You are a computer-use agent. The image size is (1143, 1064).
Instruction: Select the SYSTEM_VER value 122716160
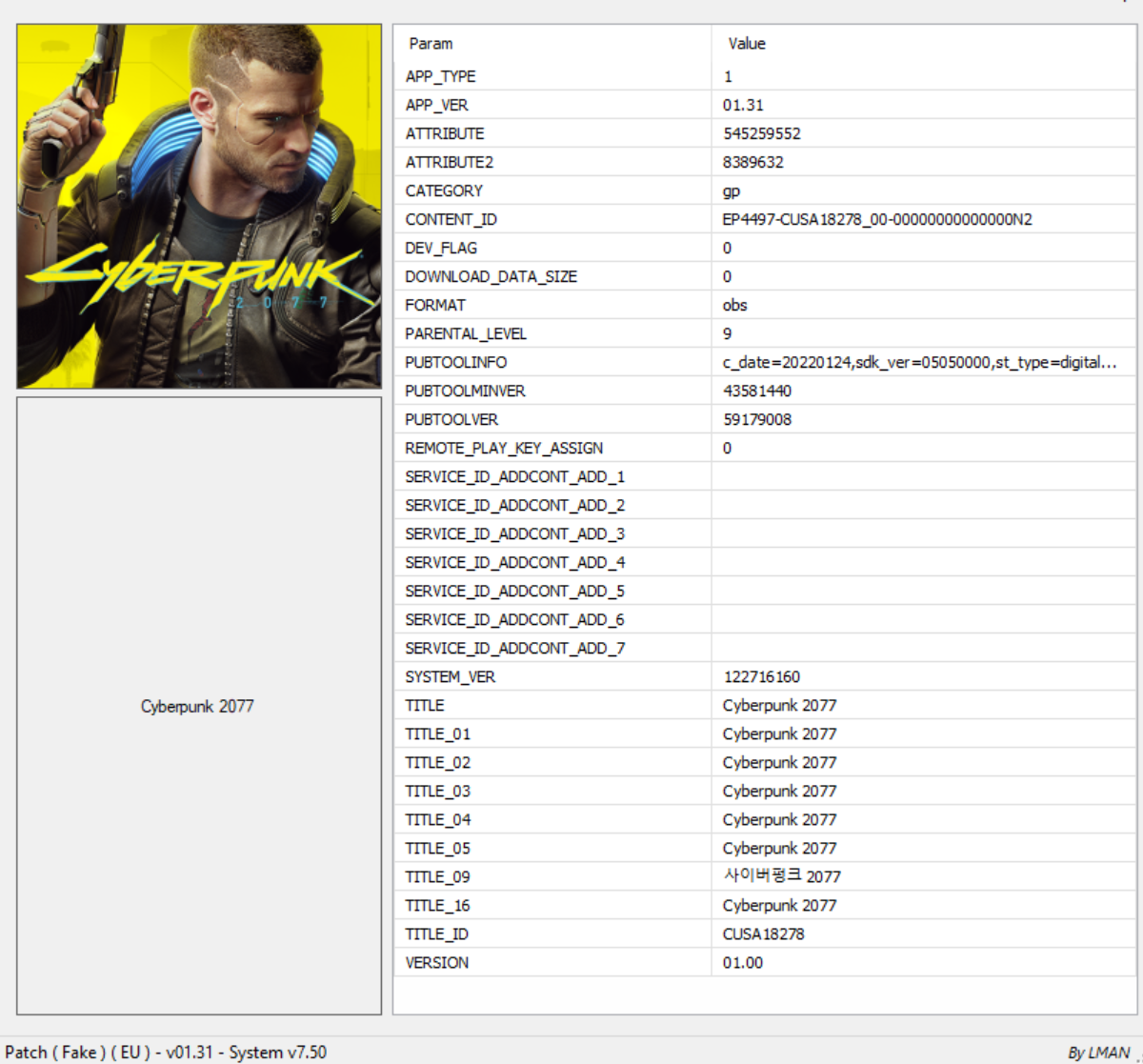tap(762, 676)
